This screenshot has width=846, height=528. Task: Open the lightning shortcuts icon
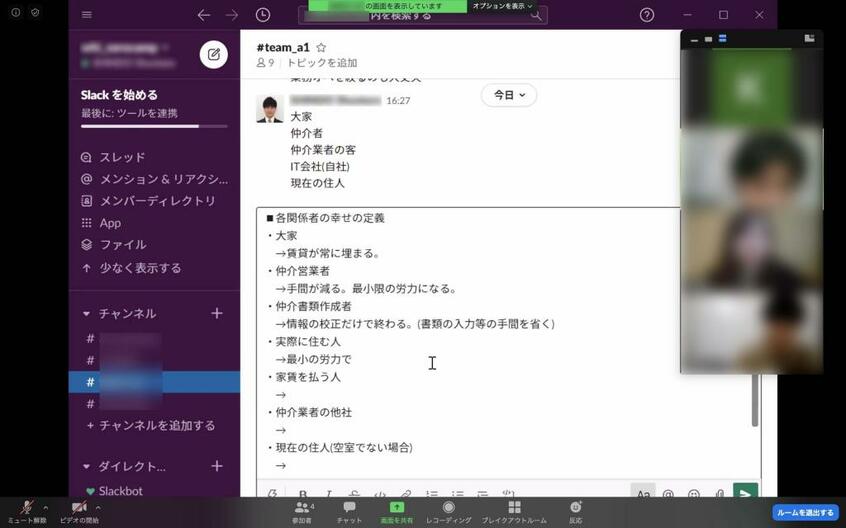272,493
